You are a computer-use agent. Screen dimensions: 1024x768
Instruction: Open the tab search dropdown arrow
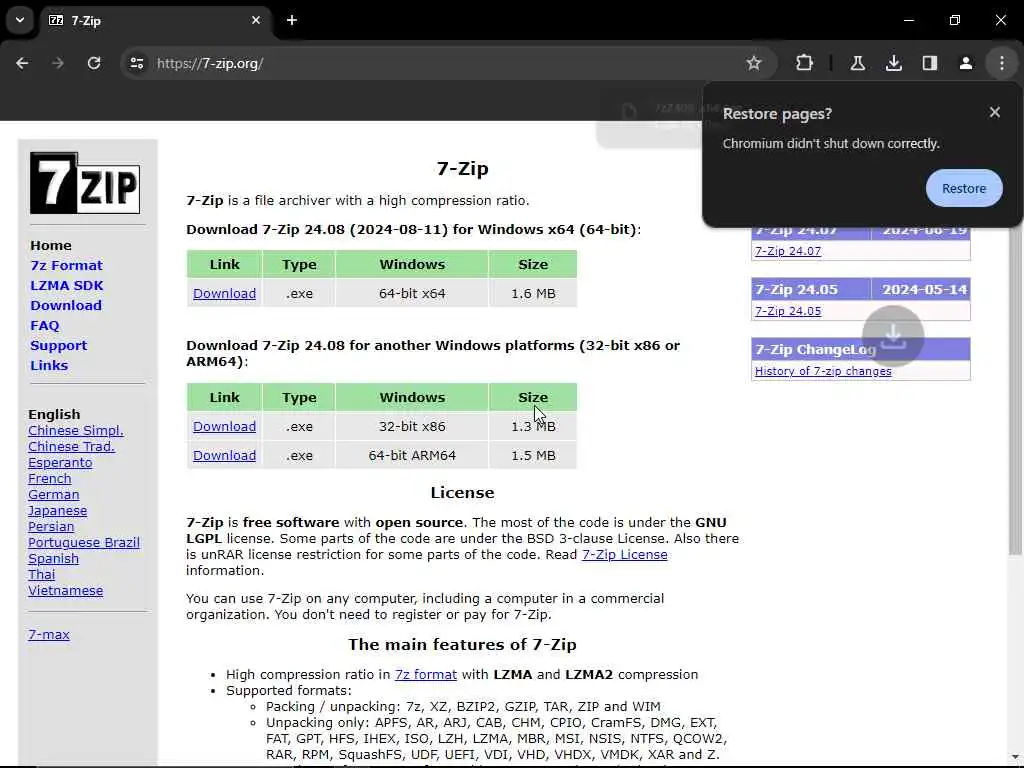[20, 20]
